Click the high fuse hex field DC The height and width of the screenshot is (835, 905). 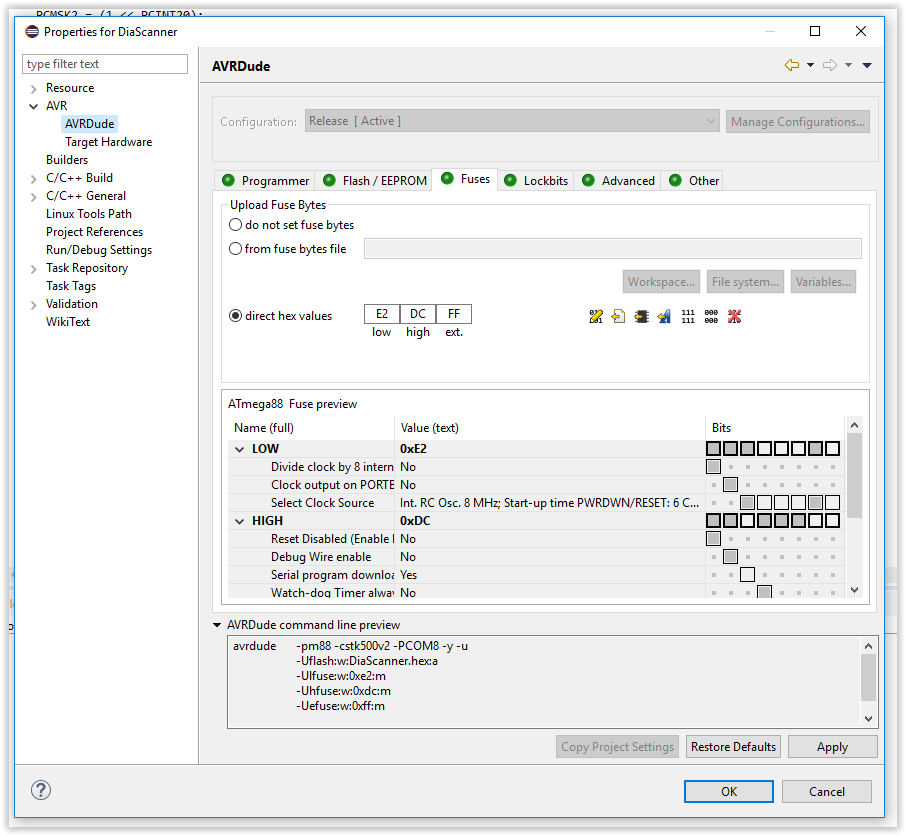418,314
